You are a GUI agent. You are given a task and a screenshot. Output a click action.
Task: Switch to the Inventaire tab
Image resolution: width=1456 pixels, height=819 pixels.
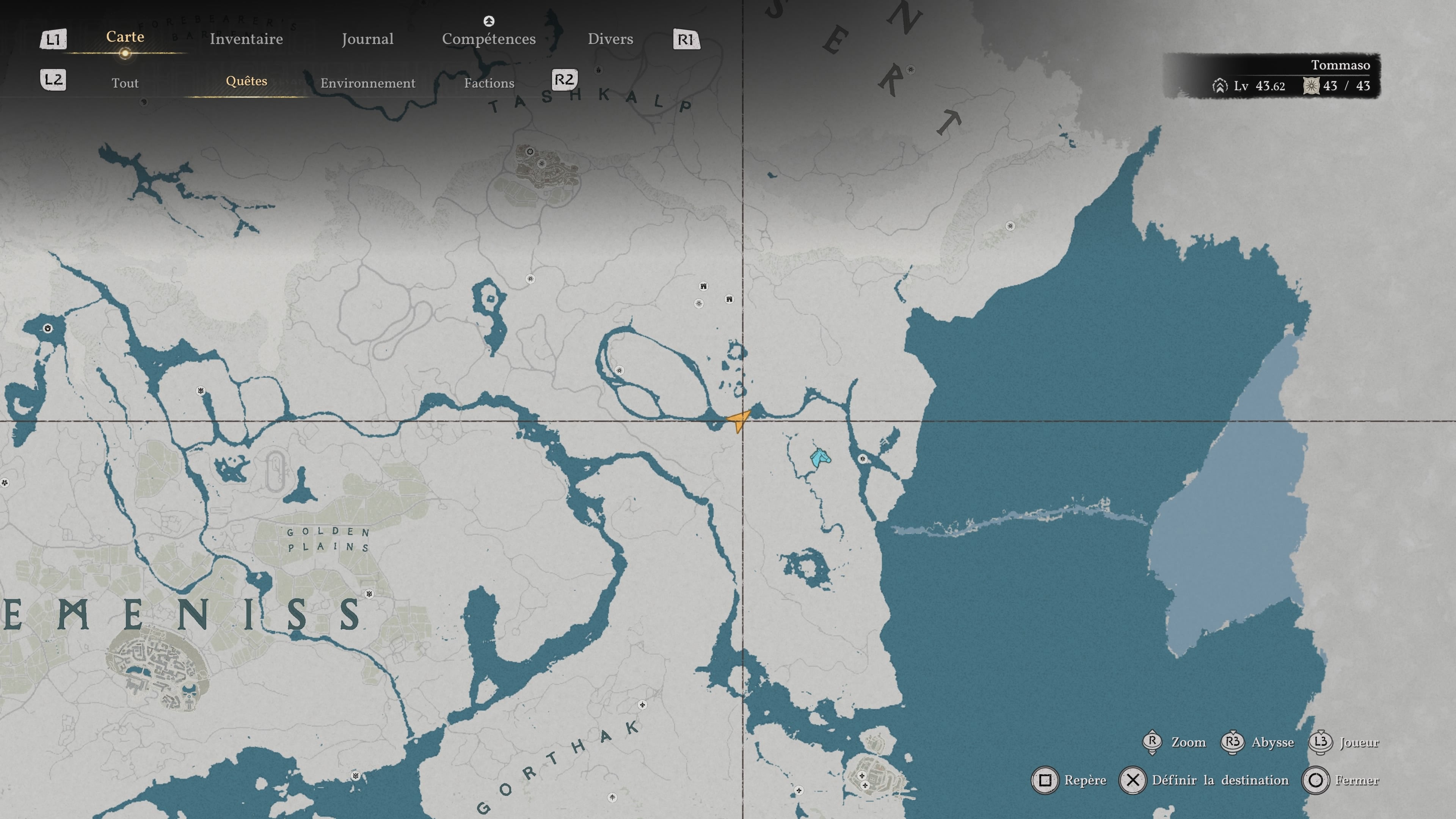click(x=246, y=39)
